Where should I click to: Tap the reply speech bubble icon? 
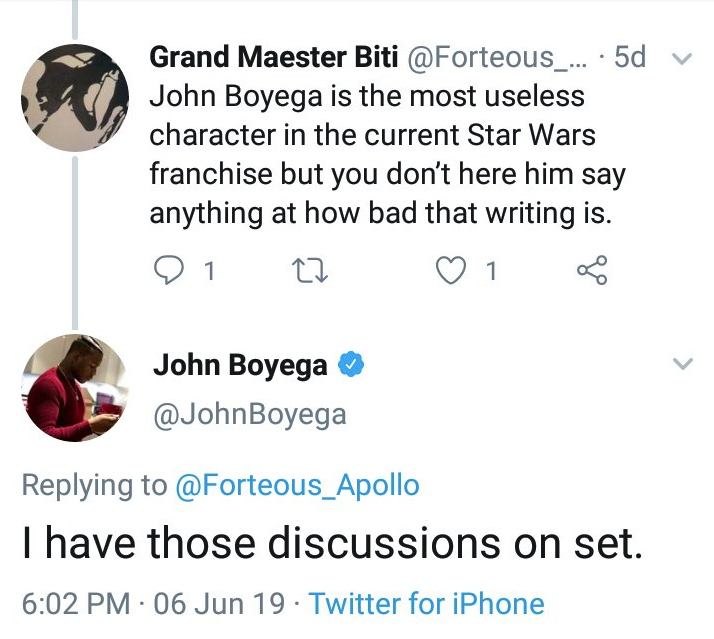tap(171, 270)
